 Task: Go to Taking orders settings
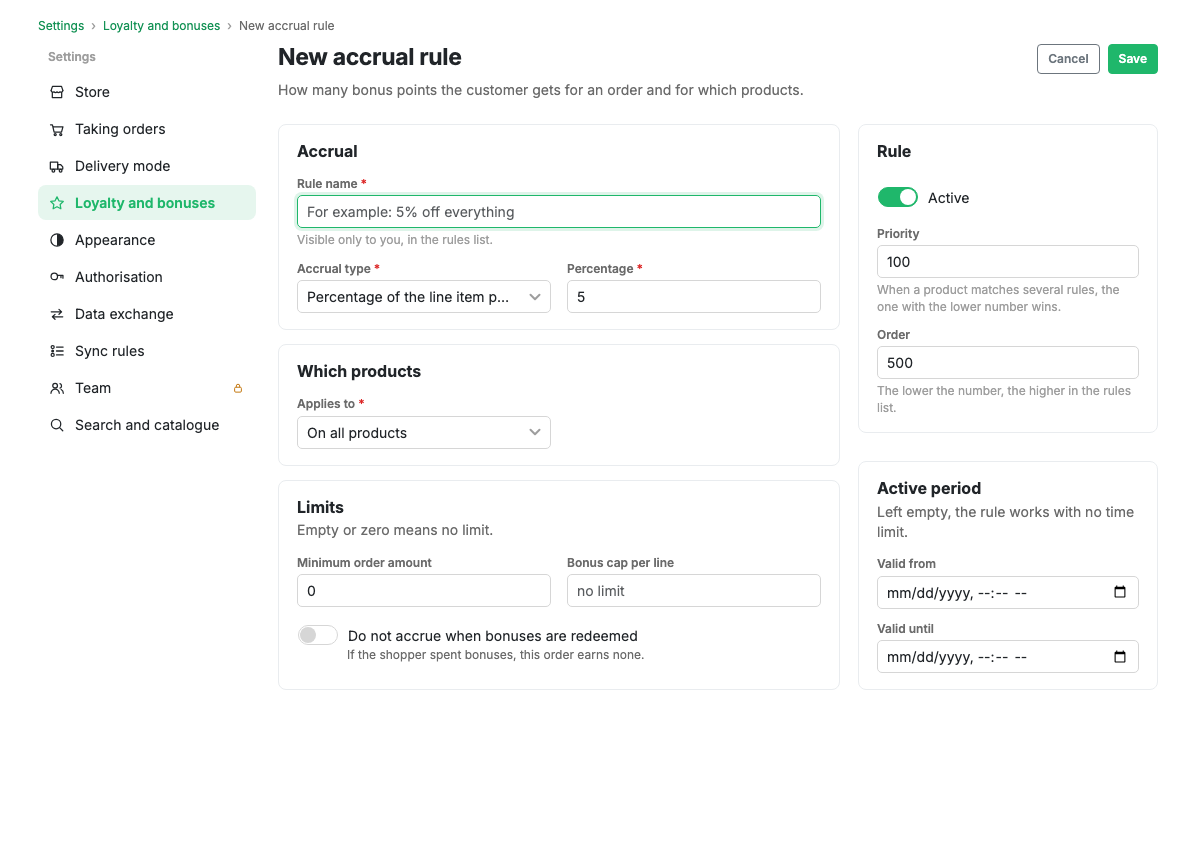click(146, 130)
